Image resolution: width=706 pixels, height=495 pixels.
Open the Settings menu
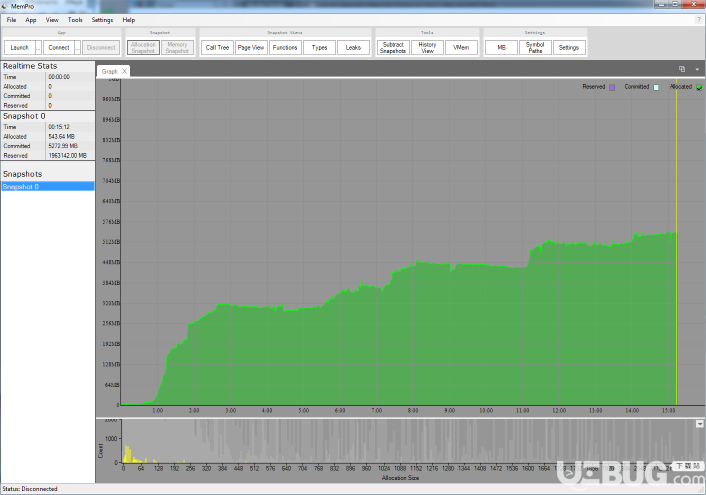pyautogui.click(x=102, y=20)
